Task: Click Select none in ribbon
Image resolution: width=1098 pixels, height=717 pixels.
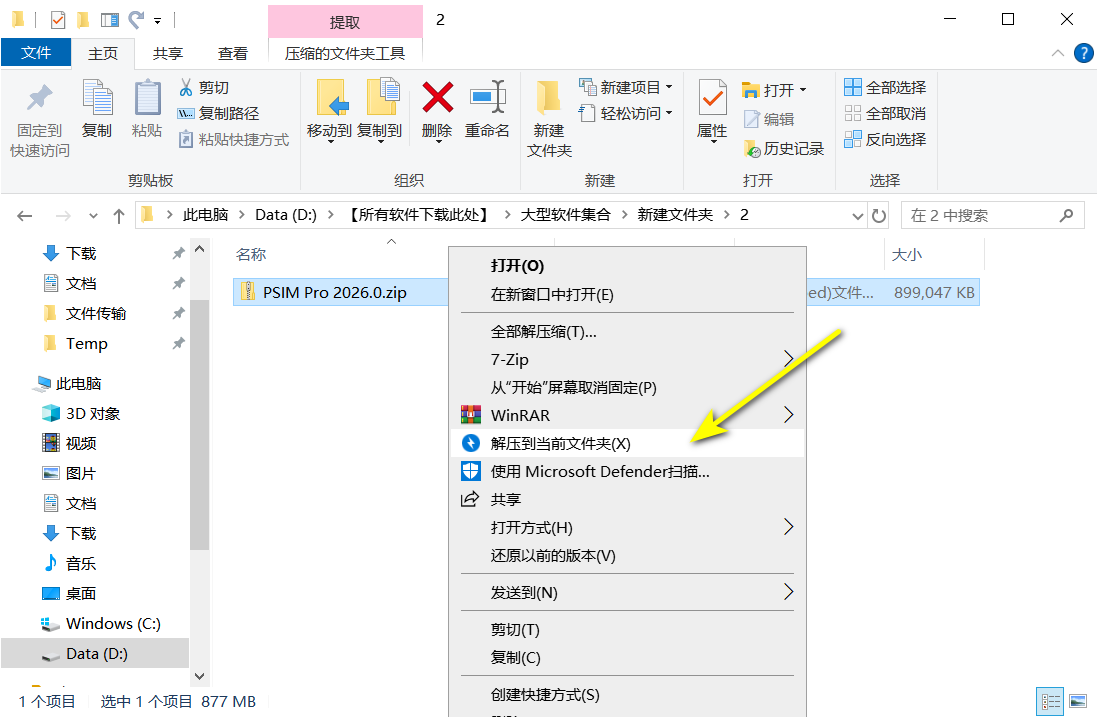Action: [885, 113]
